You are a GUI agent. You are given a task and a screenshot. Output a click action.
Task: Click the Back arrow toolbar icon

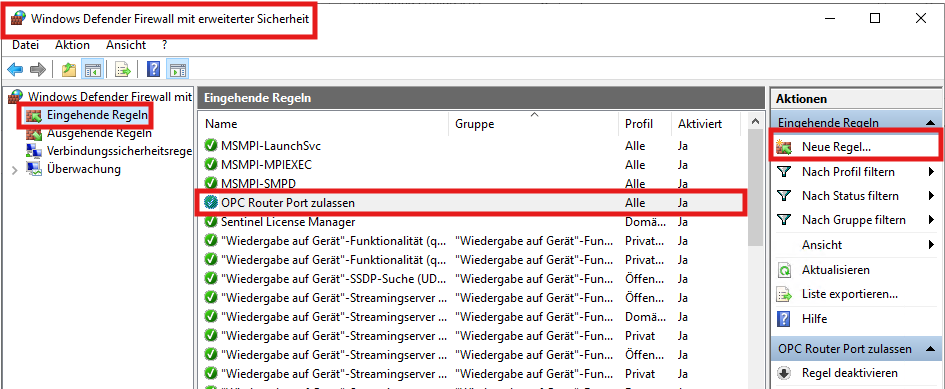click(15, 70)
